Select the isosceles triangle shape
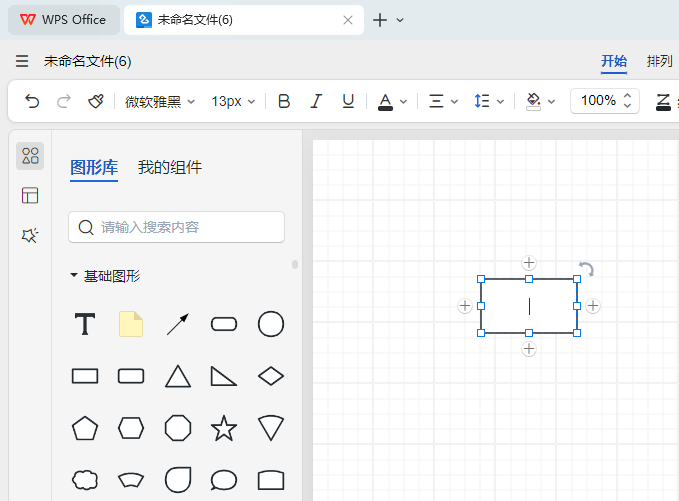This screenshot has height=501, width=679. point(178,376)
